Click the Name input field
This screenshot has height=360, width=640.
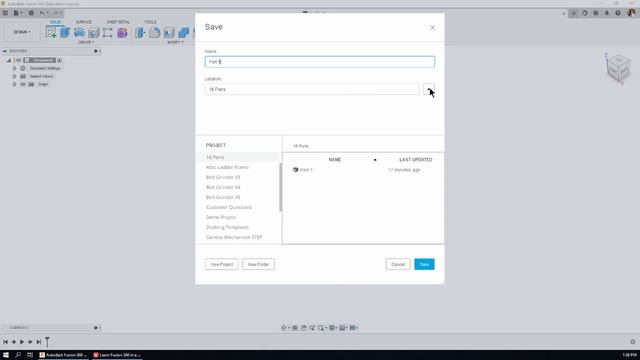[x=320, y=62]
